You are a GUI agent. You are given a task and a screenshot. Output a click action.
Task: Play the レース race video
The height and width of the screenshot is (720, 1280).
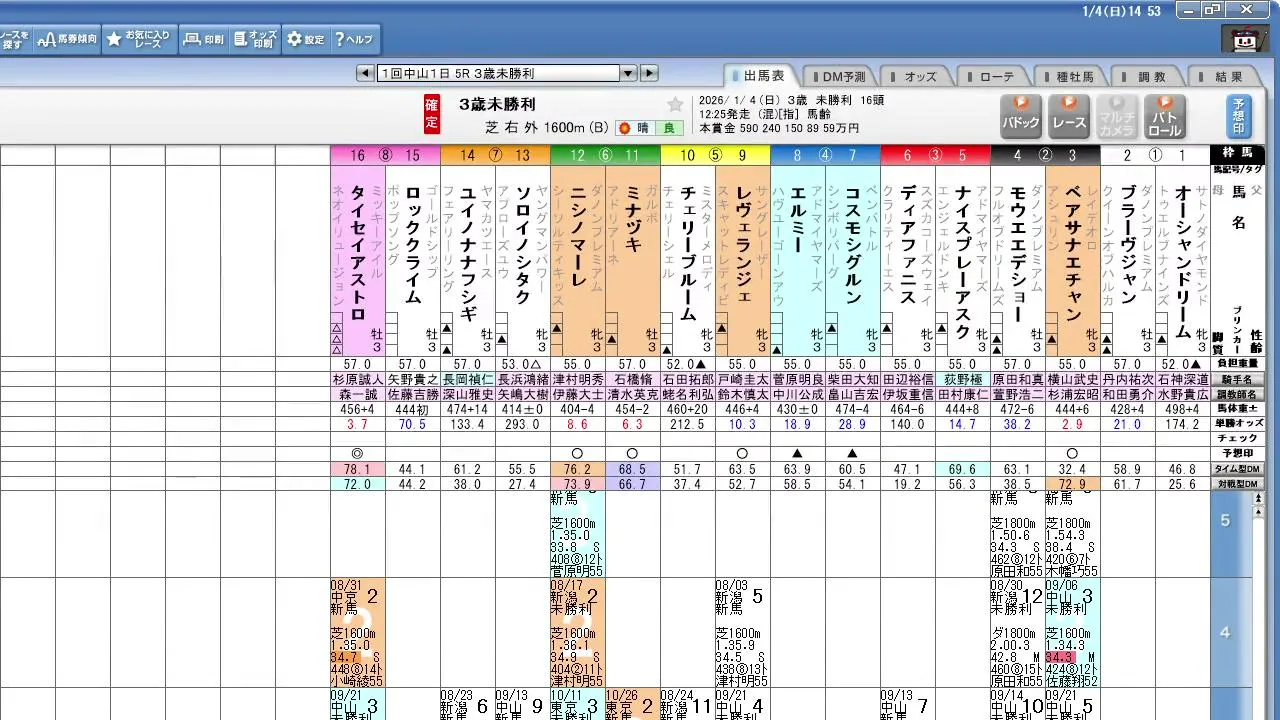tap(1069, 116)
